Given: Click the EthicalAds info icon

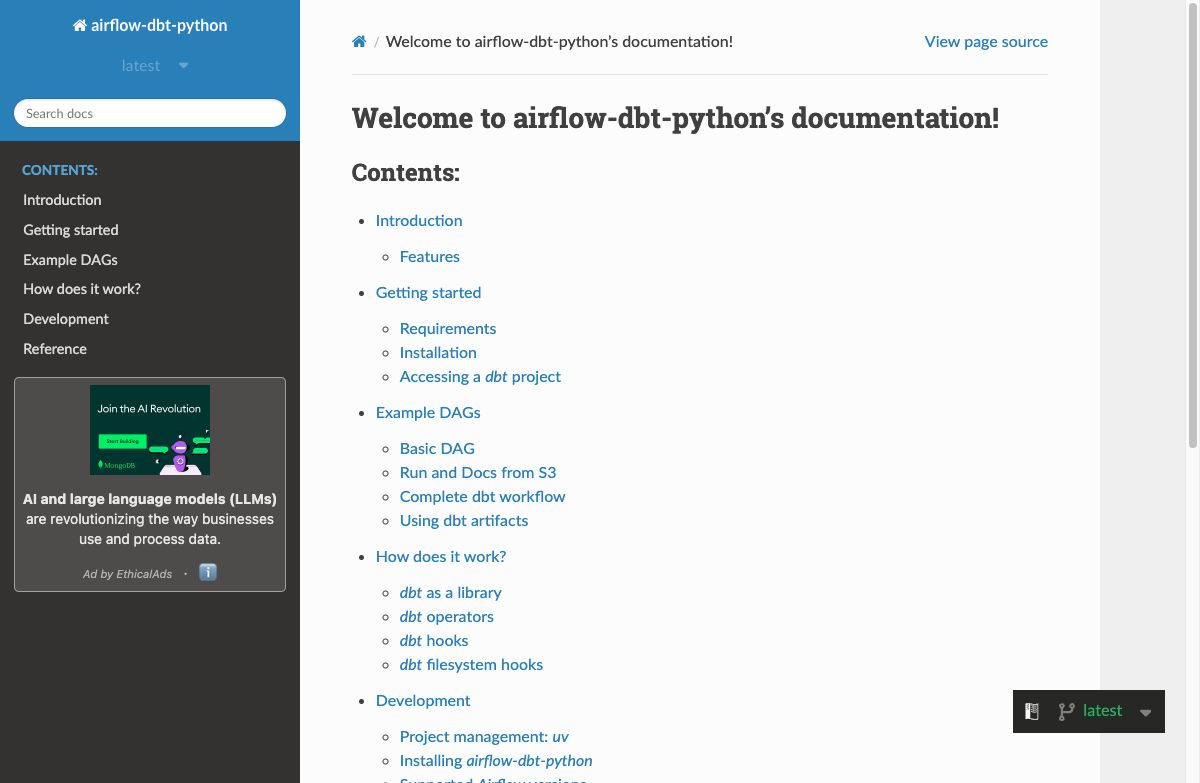Looking at the screenshot, I should [208, 572].
